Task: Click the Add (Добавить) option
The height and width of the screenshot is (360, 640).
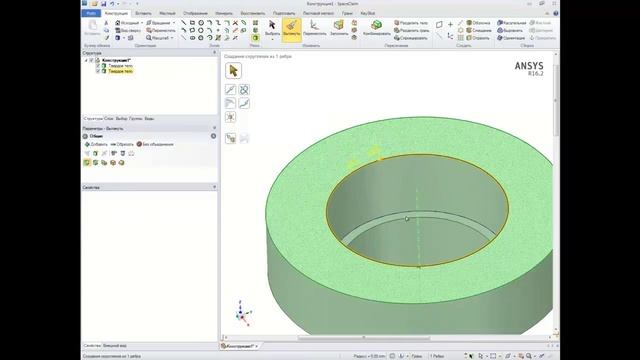Action: (x=96, y=144)
